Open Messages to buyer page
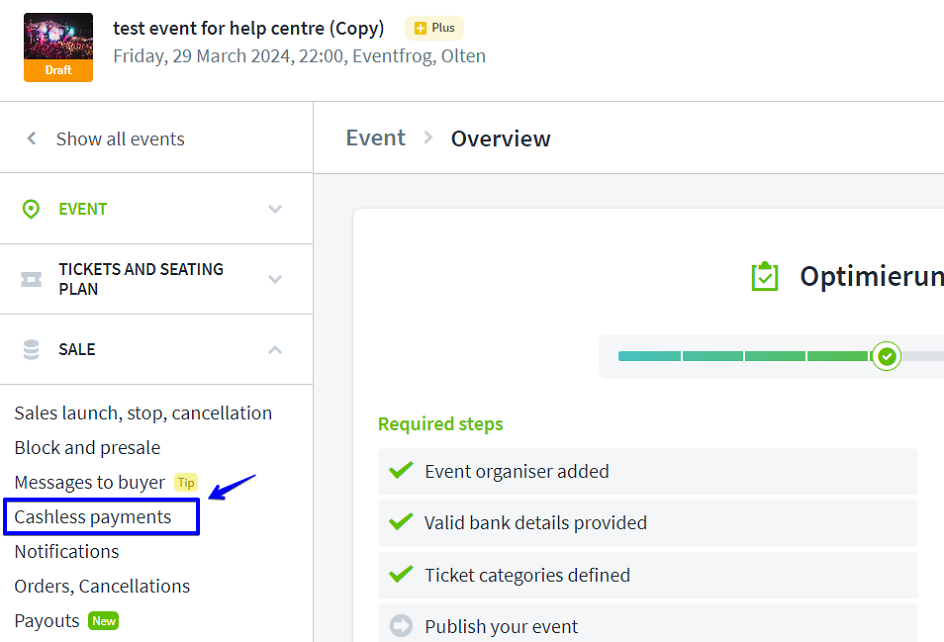 (x=89, y=482)
